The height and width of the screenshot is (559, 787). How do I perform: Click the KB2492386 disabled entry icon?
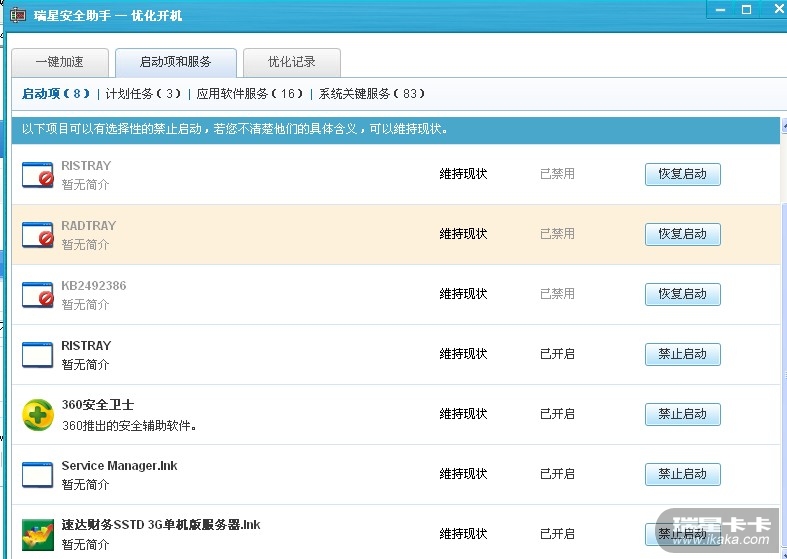tap(38, 295)
